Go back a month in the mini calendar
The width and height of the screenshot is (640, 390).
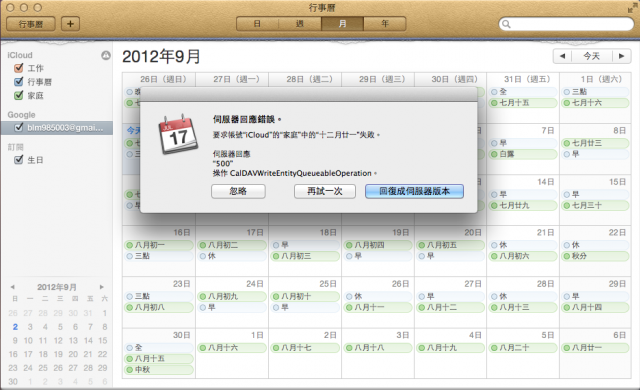click(x=13, y=287)
